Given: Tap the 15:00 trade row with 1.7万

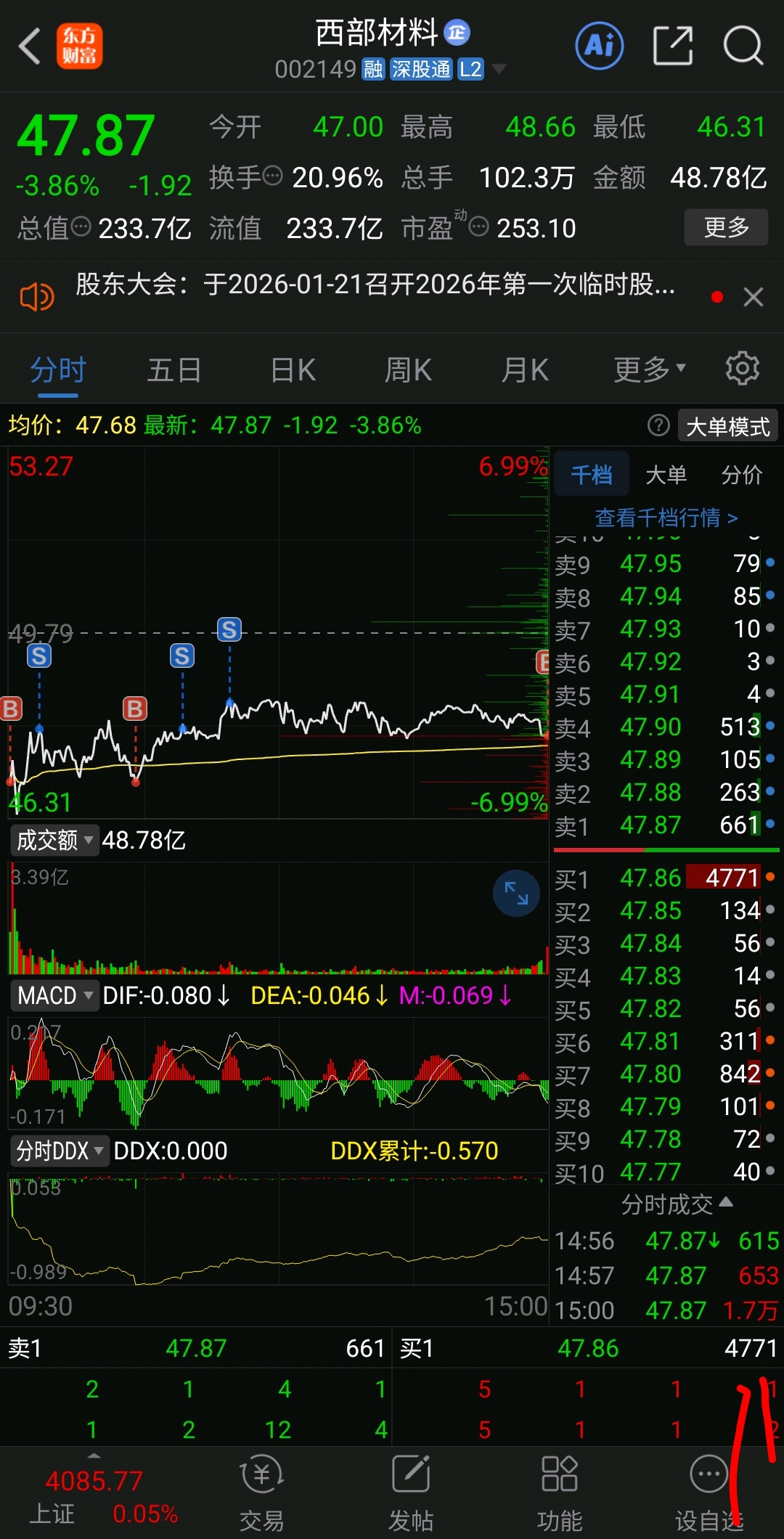Looking at the screenshot, I should pyautogui.click(x=666, y=1310).
